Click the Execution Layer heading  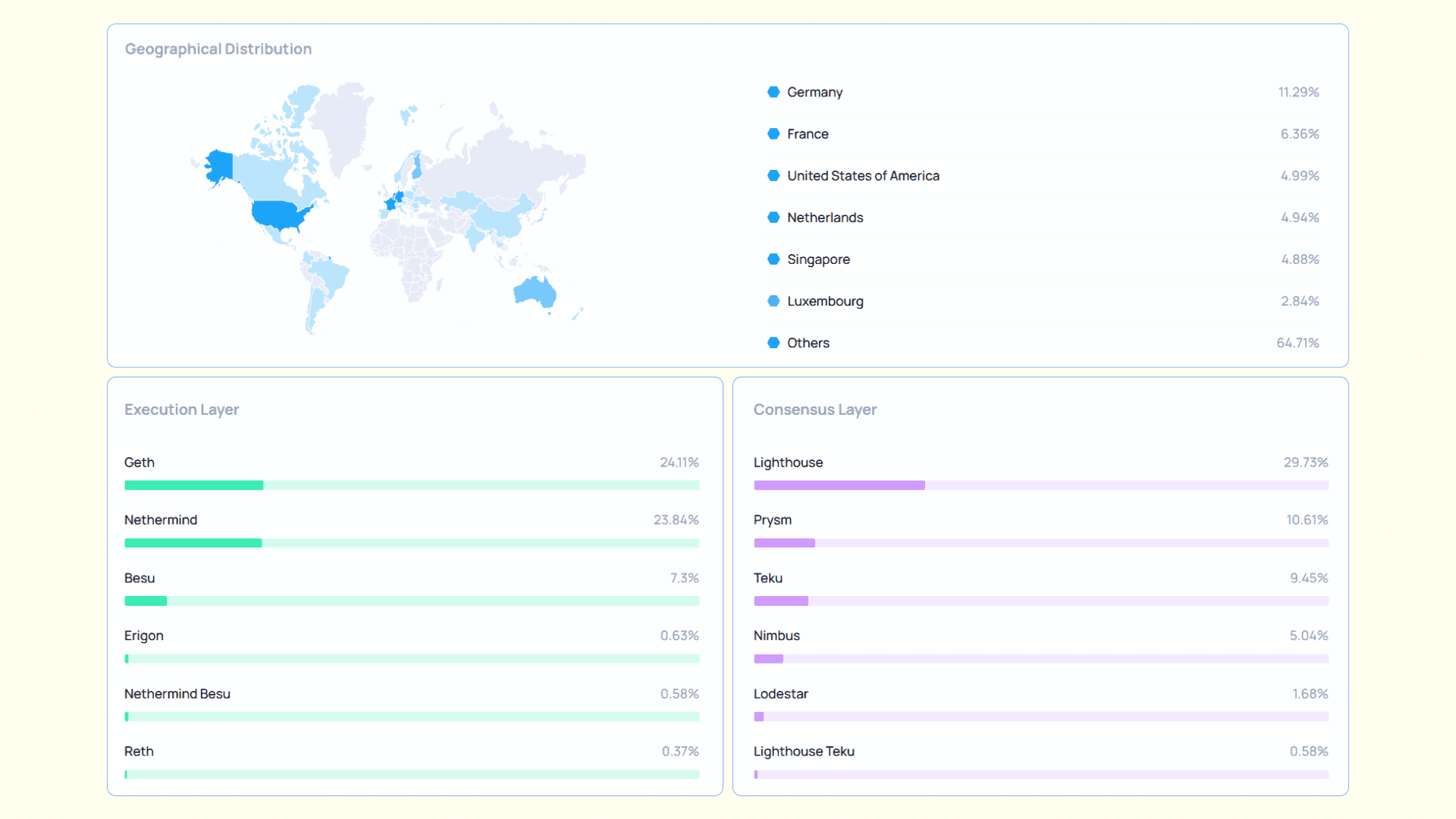coord(181,409)
